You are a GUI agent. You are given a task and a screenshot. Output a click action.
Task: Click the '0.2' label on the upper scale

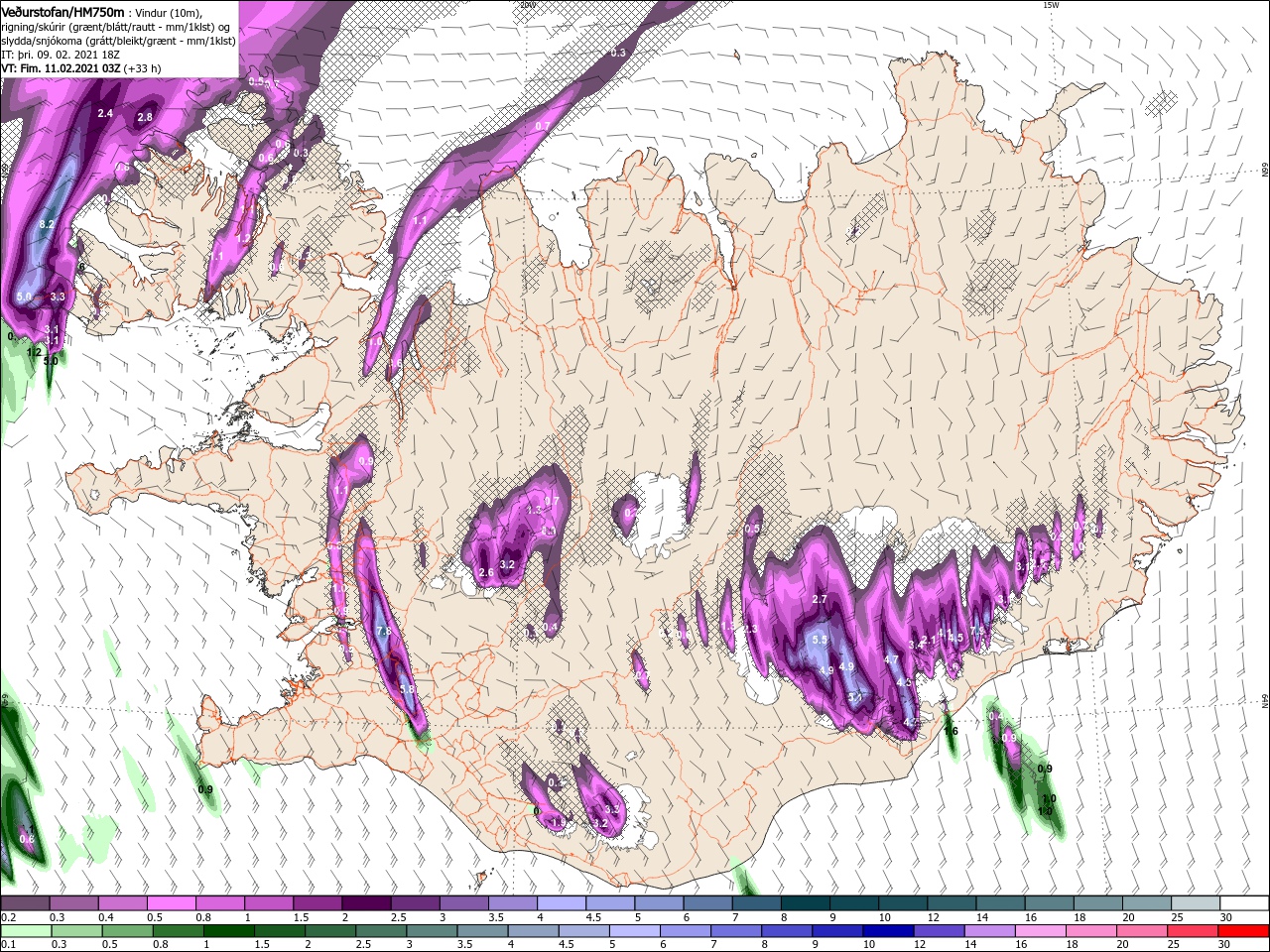click(x=8, y=917)
